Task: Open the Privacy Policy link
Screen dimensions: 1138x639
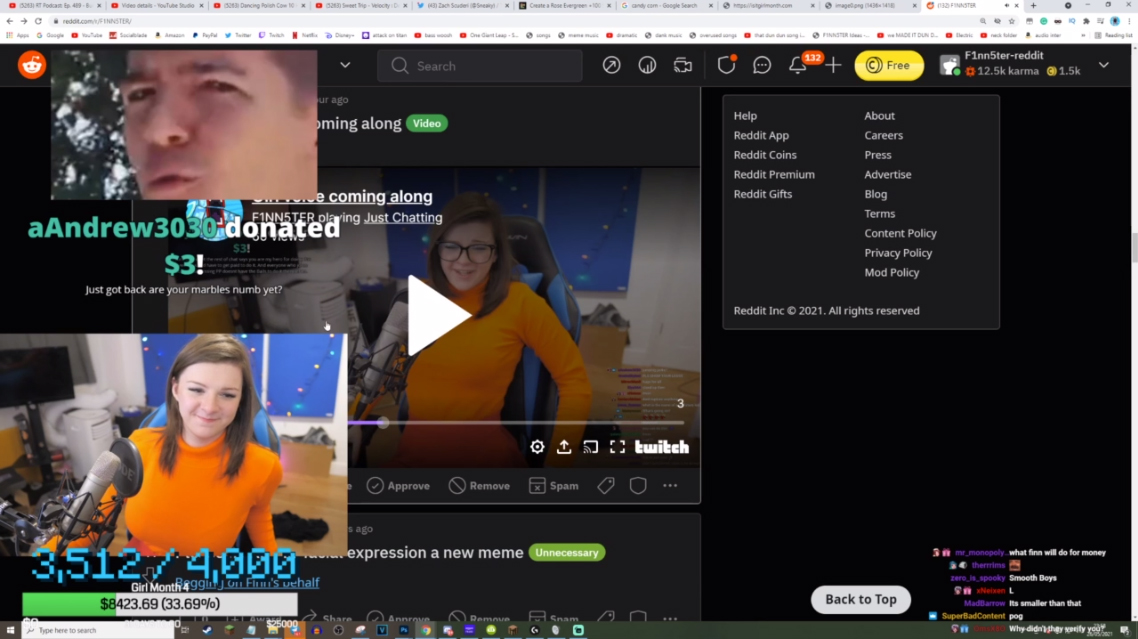Action: coord(898,253)
